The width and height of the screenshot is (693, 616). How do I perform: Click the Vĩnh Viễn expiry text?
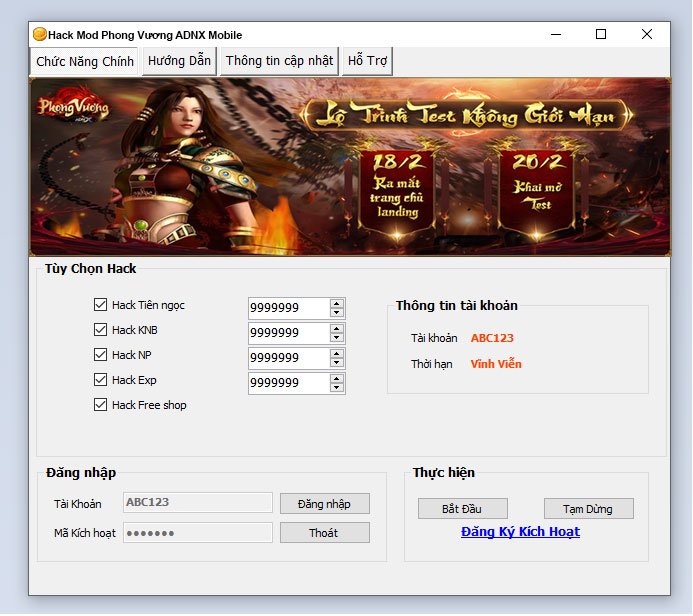pyautogui.click(x=496, y=364)
